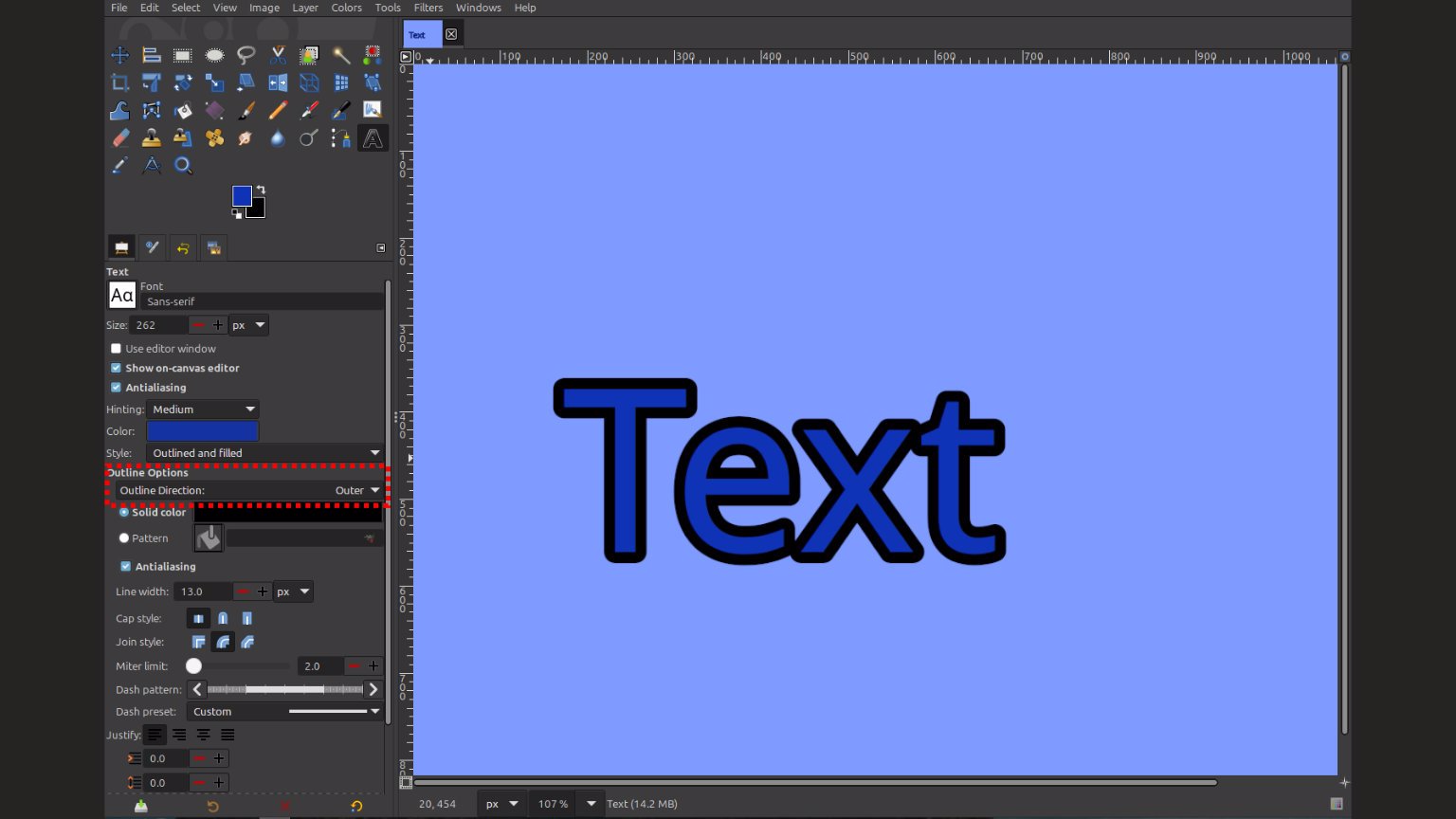
Task: Select the Scissors Select tool
Action: click(278, 55)
